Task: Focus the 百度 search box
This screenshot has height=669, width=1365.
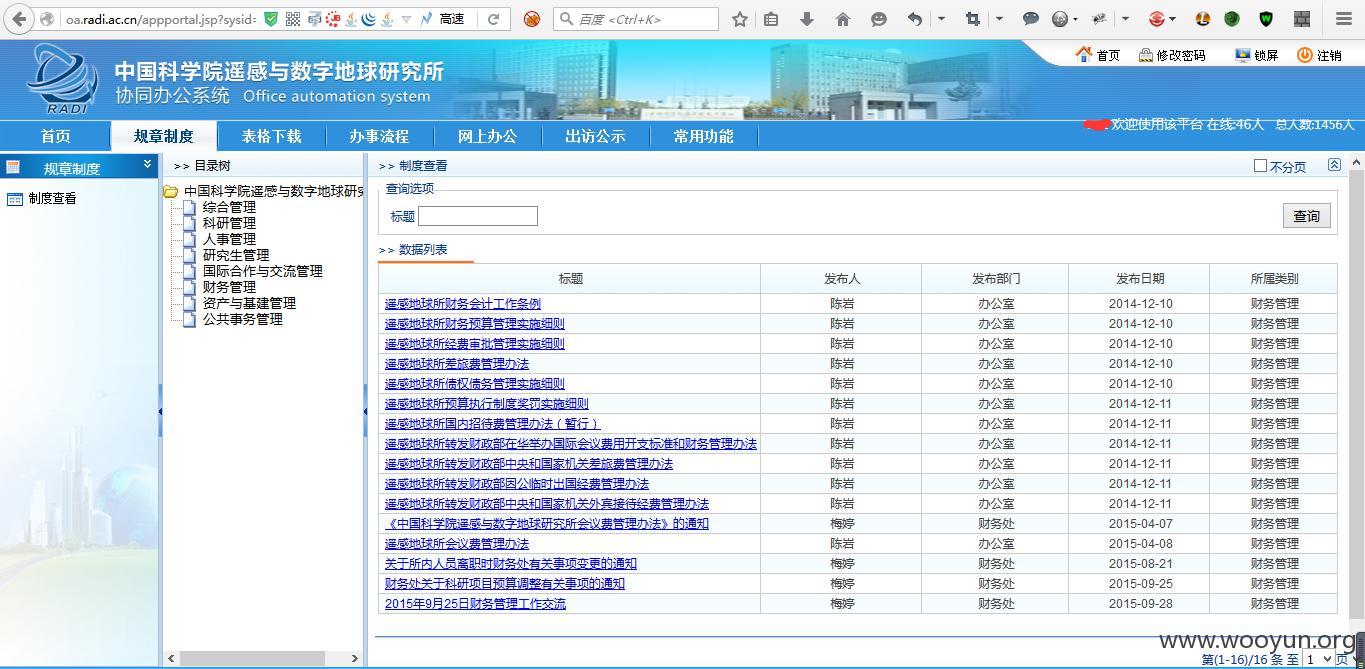Action: (x=636, y=19)
